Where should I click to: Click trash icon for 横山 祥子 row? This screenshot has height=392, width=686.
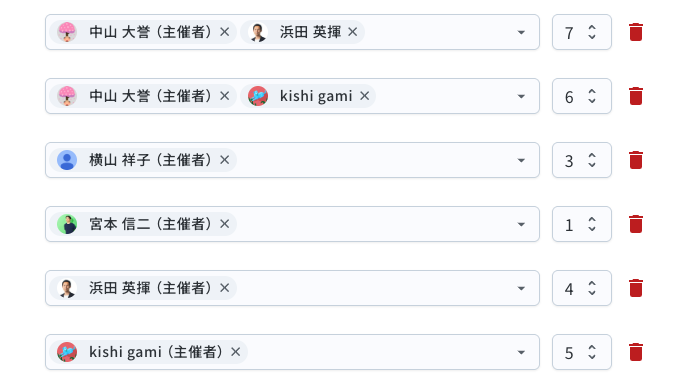point(636,160)
